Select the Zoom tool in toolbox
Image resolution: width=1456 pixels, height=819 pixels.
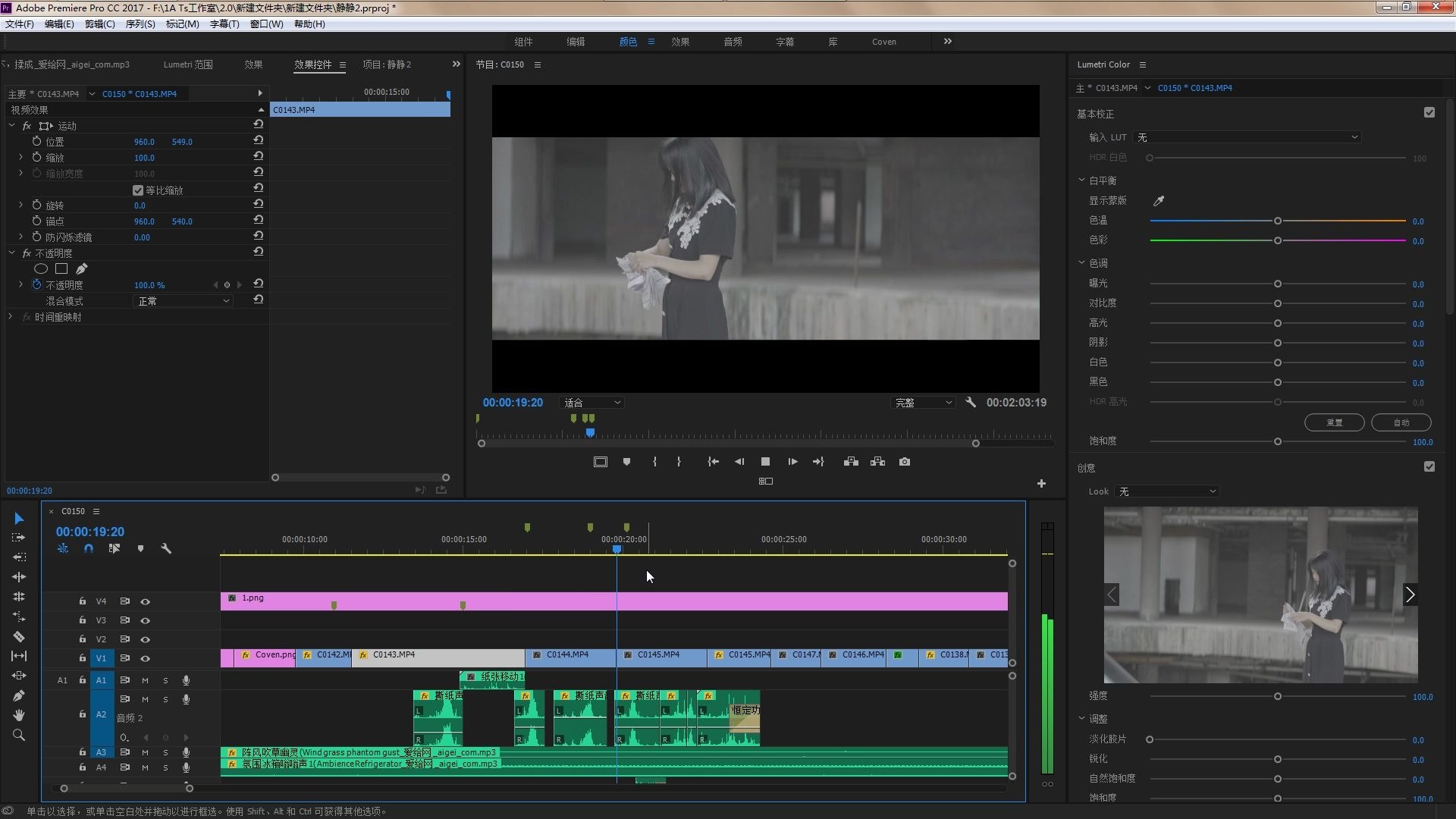point(19,735)
